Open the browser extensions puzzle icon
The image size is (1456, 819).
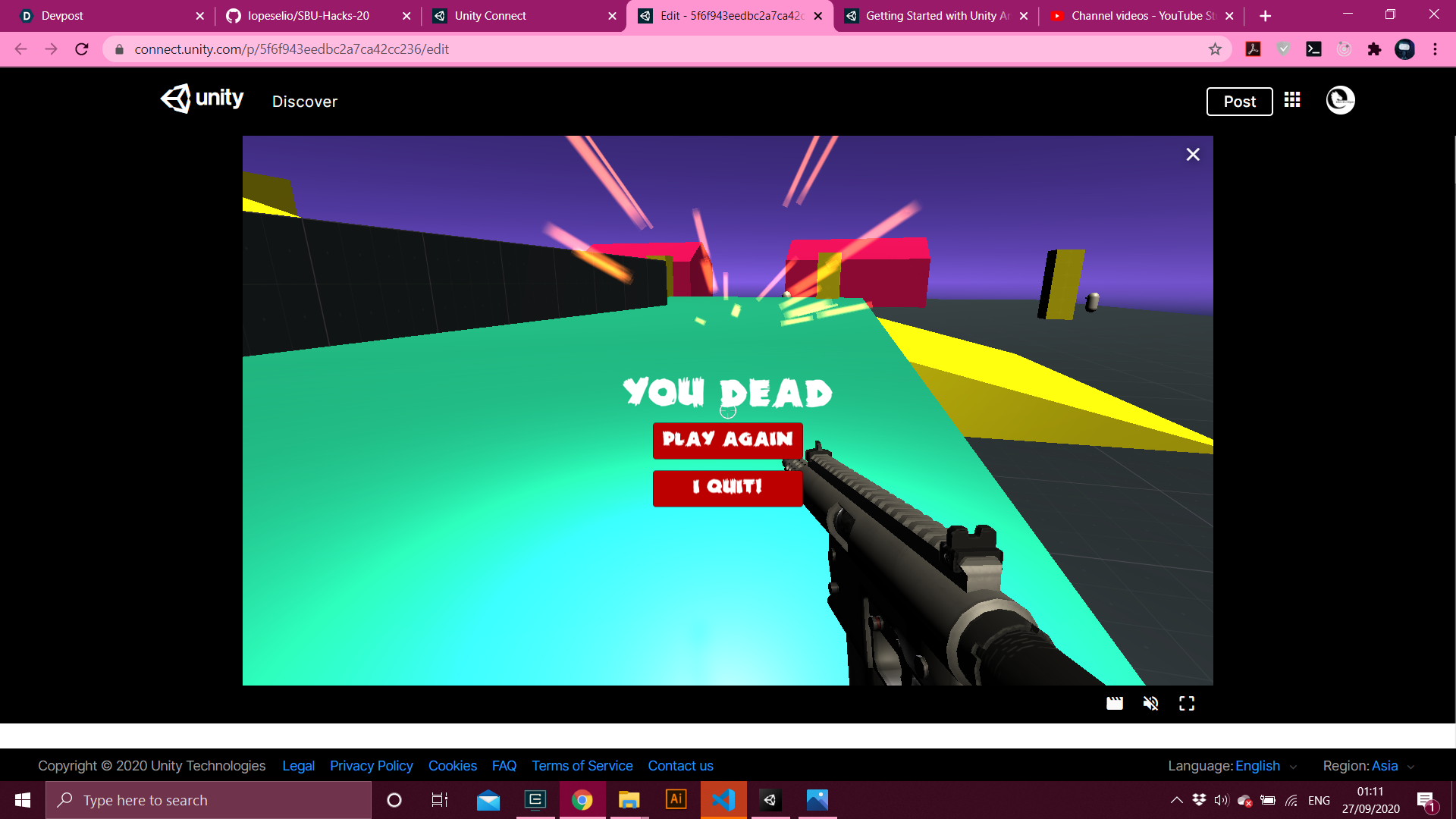pos(1374,49)
